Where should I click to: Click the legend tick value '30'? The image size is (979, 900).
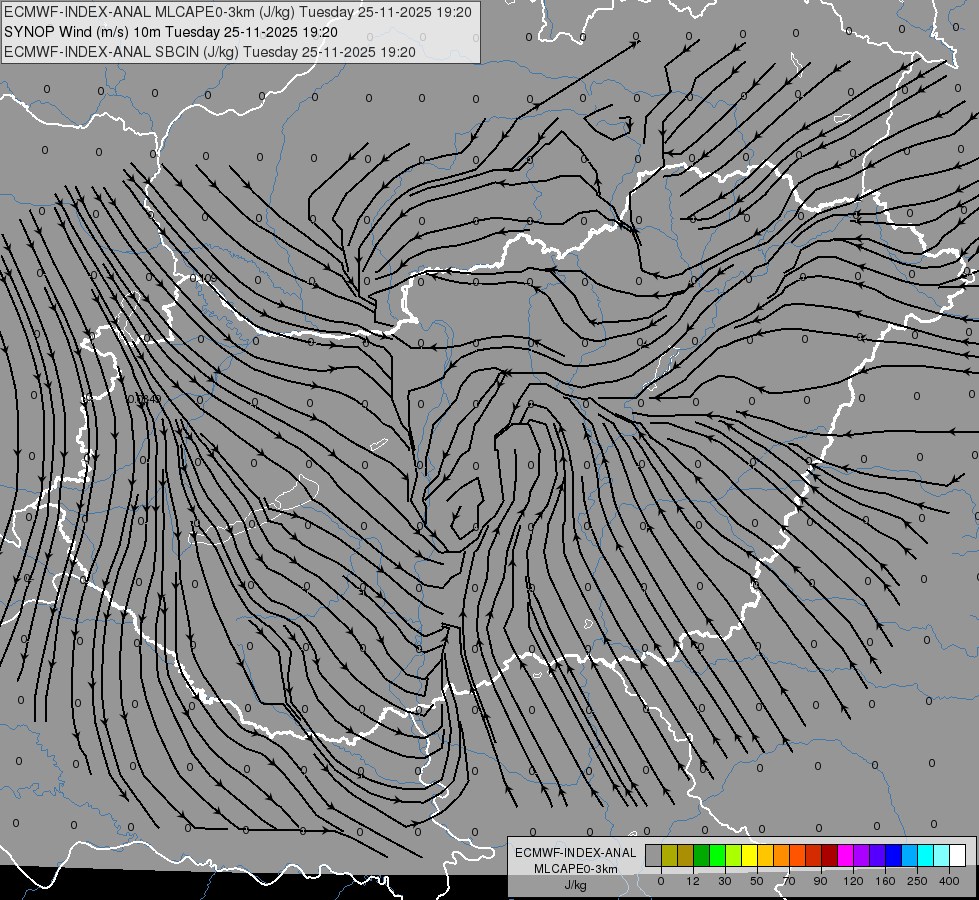(x=725, y=881)
